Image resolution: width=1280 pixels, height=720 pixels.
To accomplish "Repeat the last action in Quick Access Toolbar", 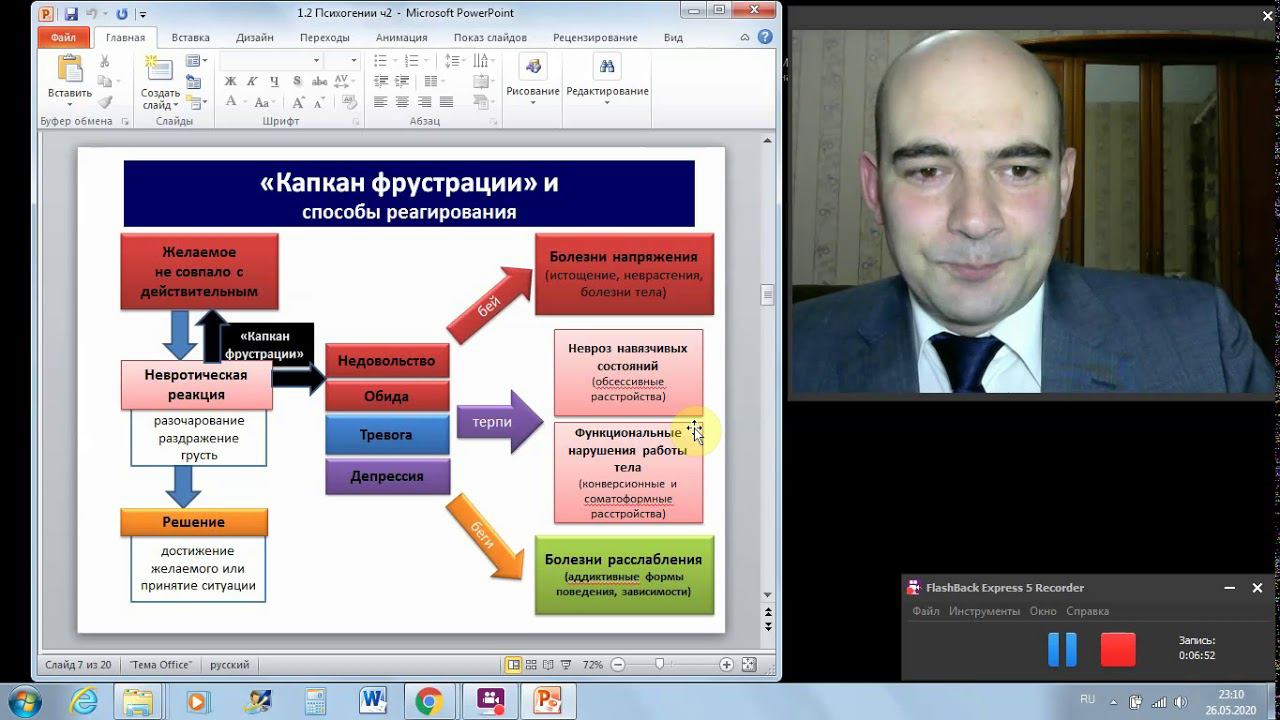I will coord(122,14).
